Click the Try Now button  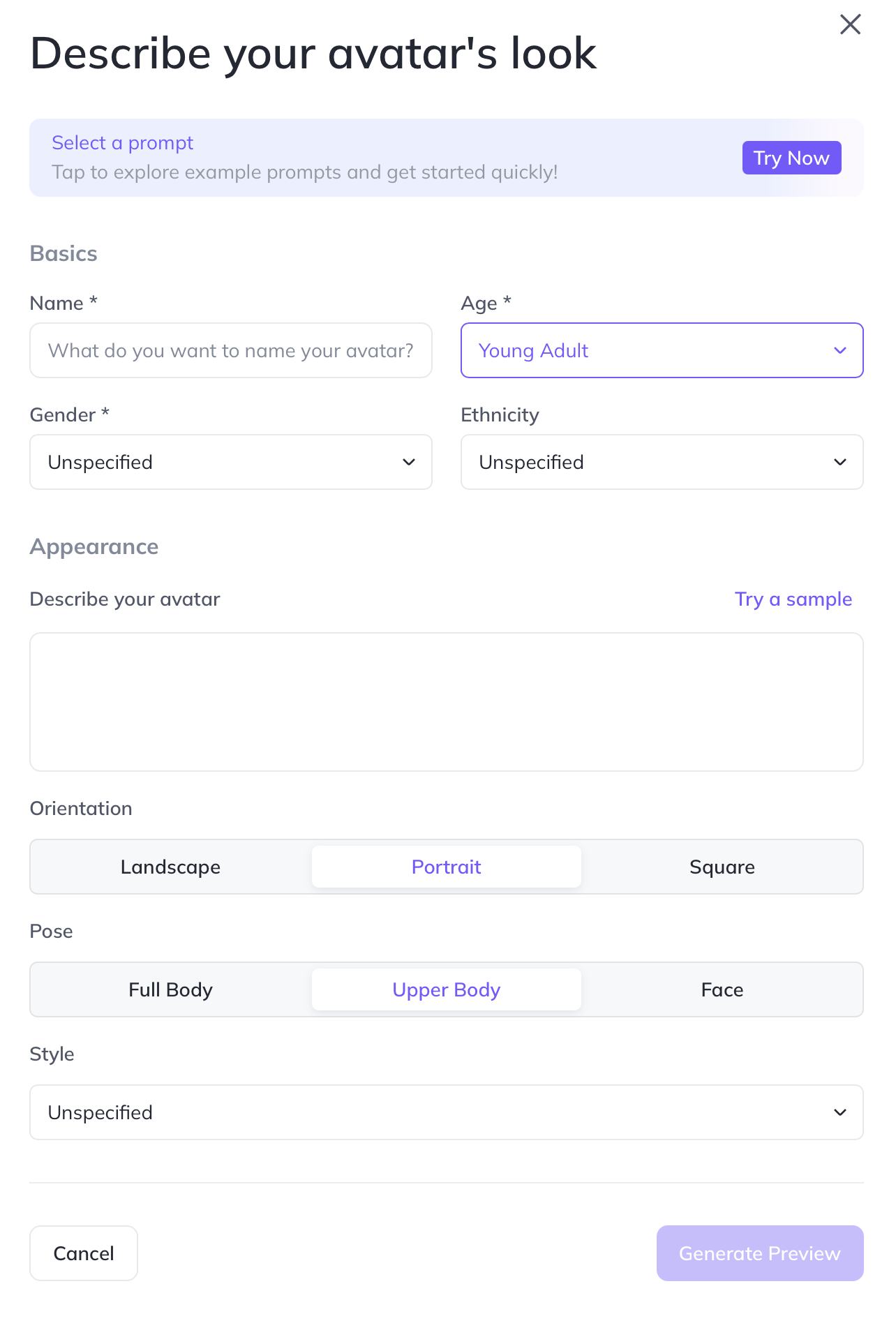[x=791, y=158]
